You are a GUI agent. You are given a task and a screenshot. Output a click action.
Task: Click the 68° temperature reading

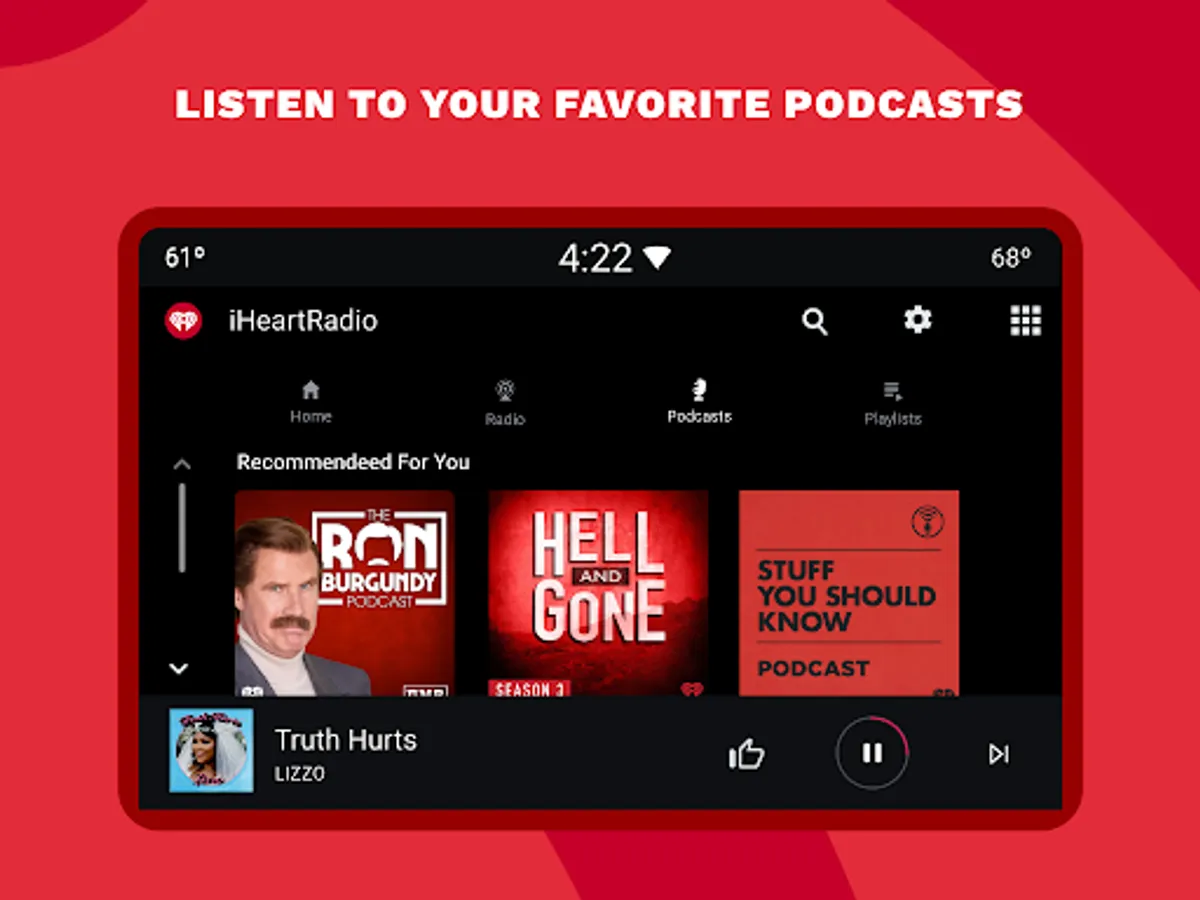pyautogui.click(x=1011, y=258)
